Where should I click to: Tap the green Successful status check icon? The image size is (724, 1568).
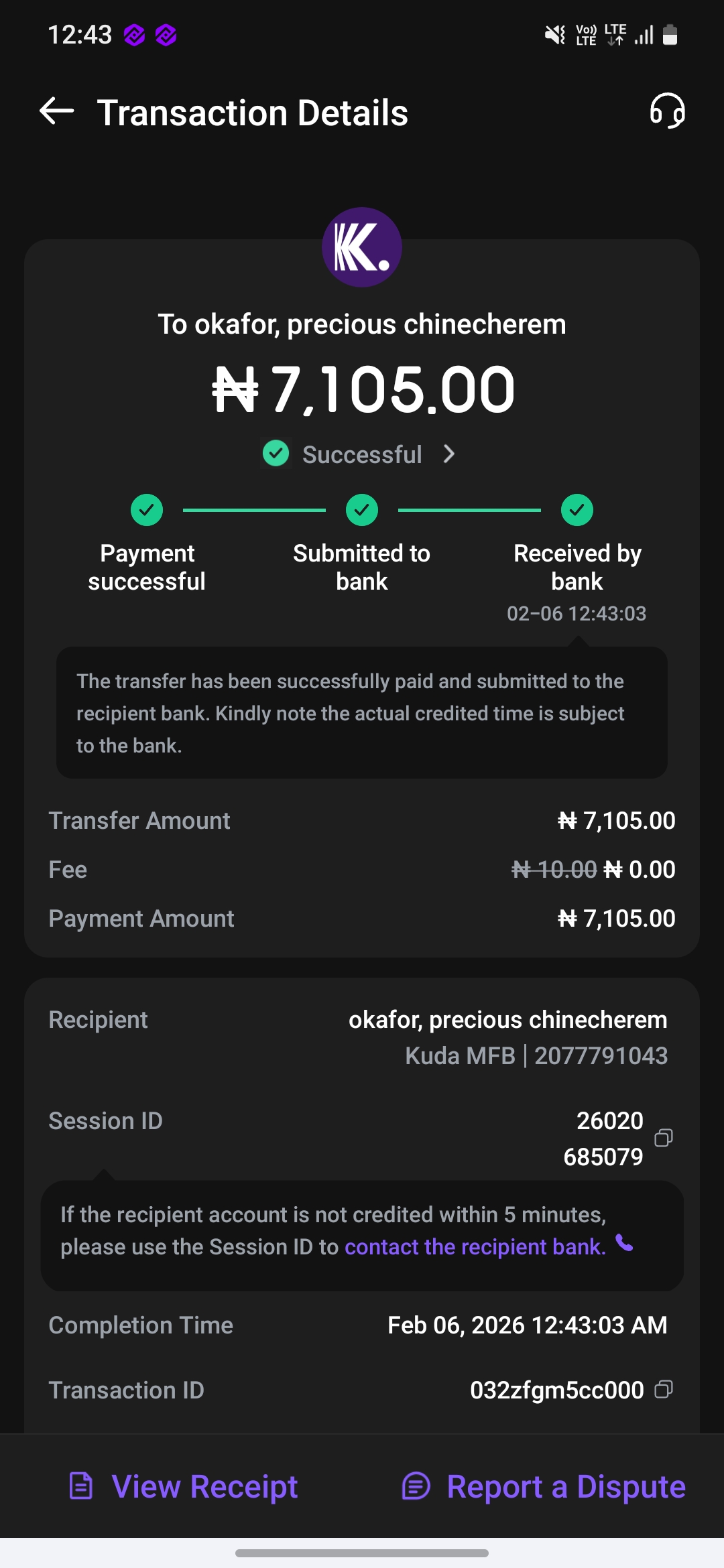276,454
